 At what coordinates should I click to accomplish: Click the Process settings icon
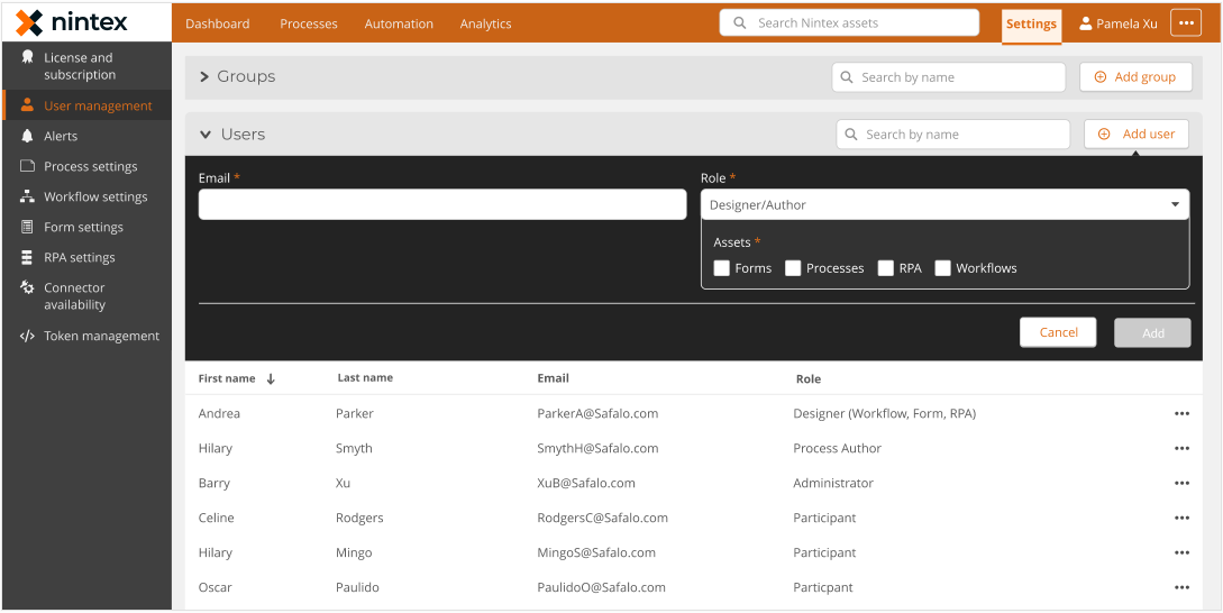pos(27,166)
